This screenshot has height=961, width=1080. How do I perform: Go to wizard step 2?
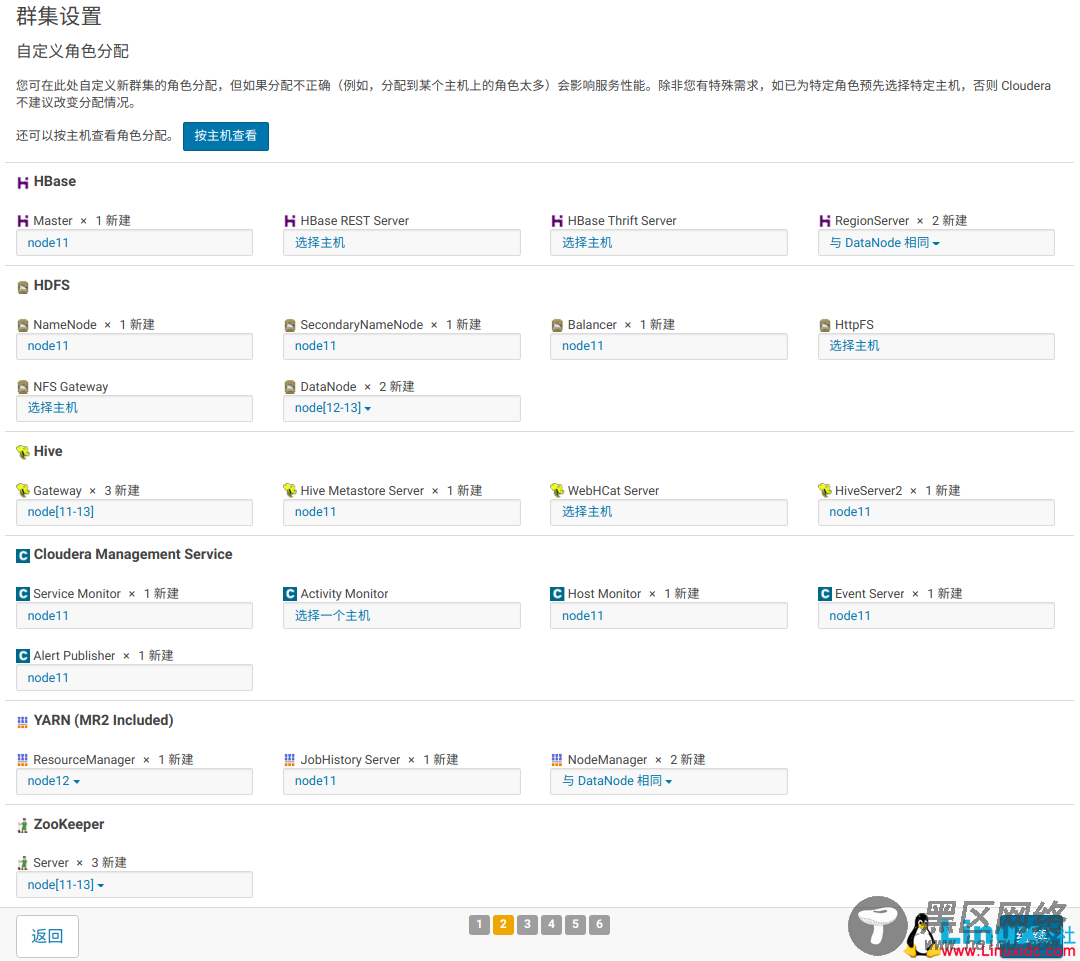[503, 924]
